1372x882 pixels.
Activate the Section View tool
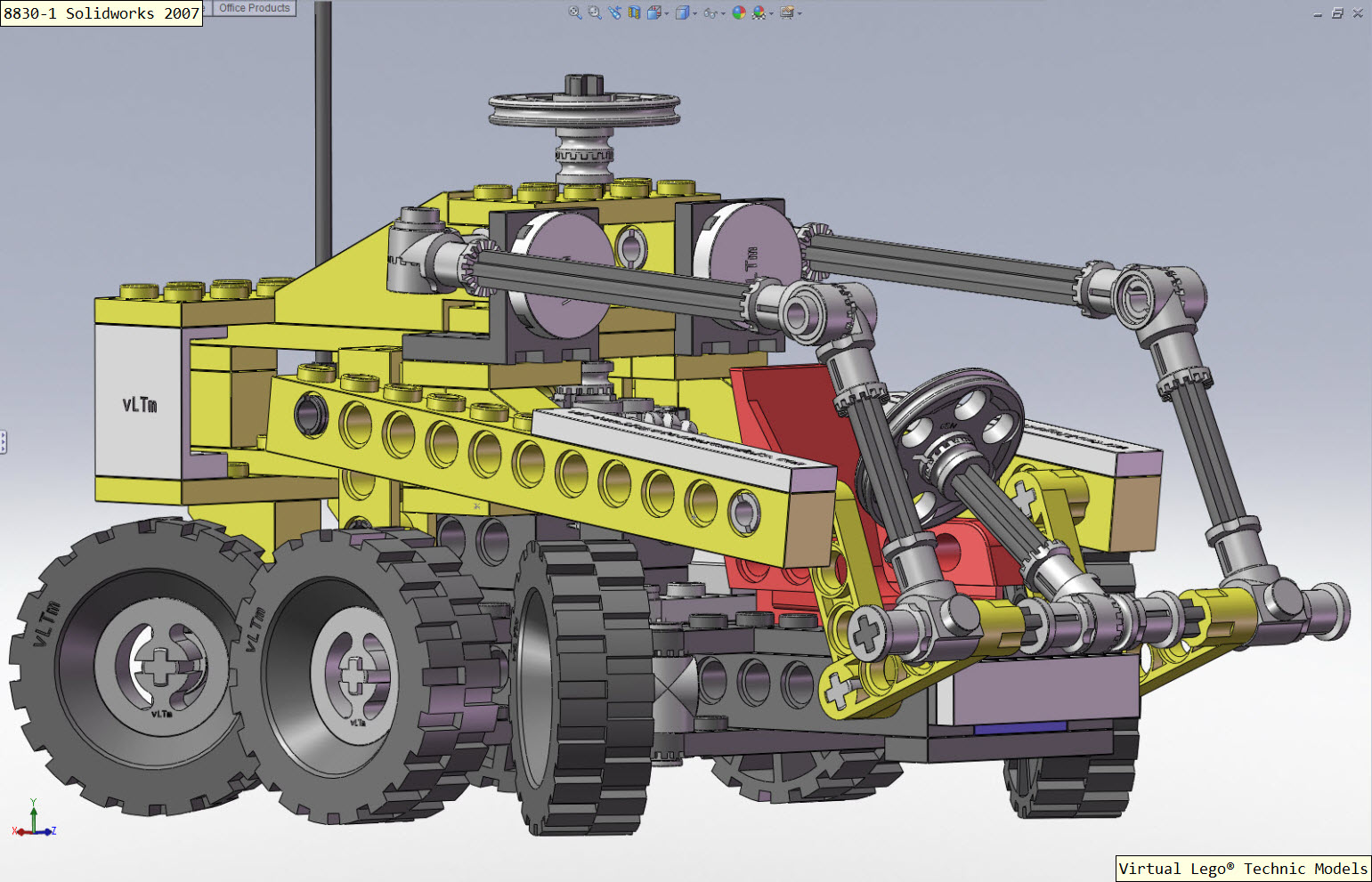634,12
